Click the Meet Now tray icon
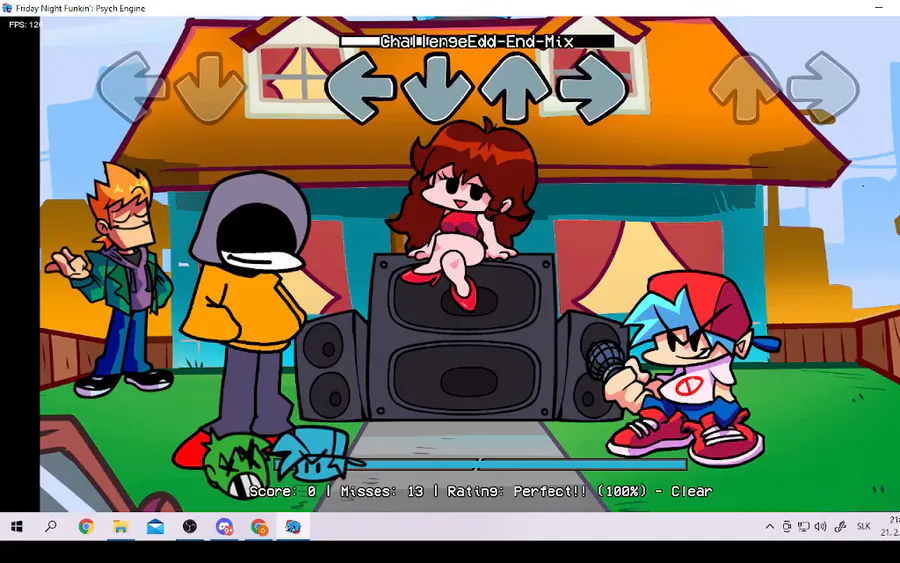The height and width of the screenshot is (563, 900). pos(786,526)
